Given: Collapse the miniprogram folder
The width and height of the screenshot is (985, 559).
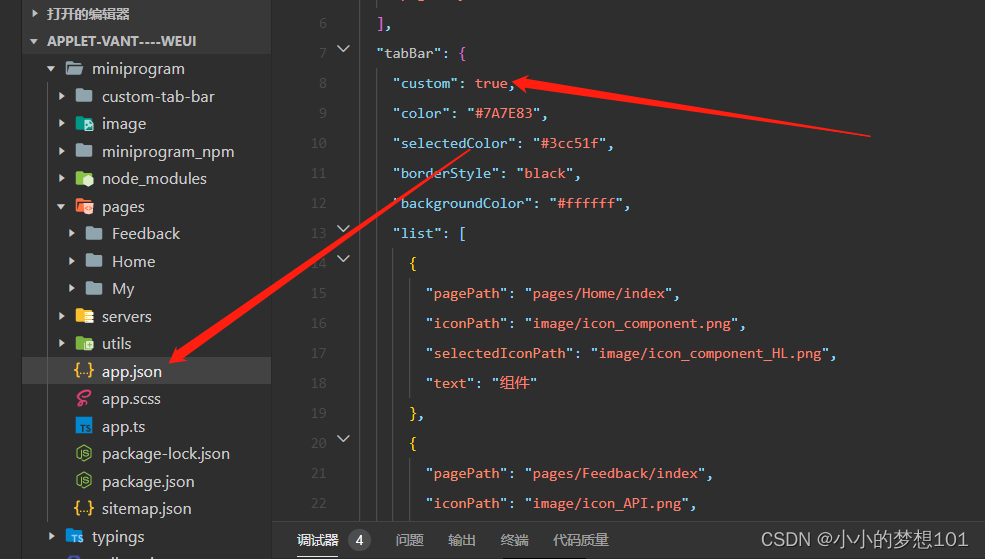Looking at the screenshot, I should tap(51, 69).
